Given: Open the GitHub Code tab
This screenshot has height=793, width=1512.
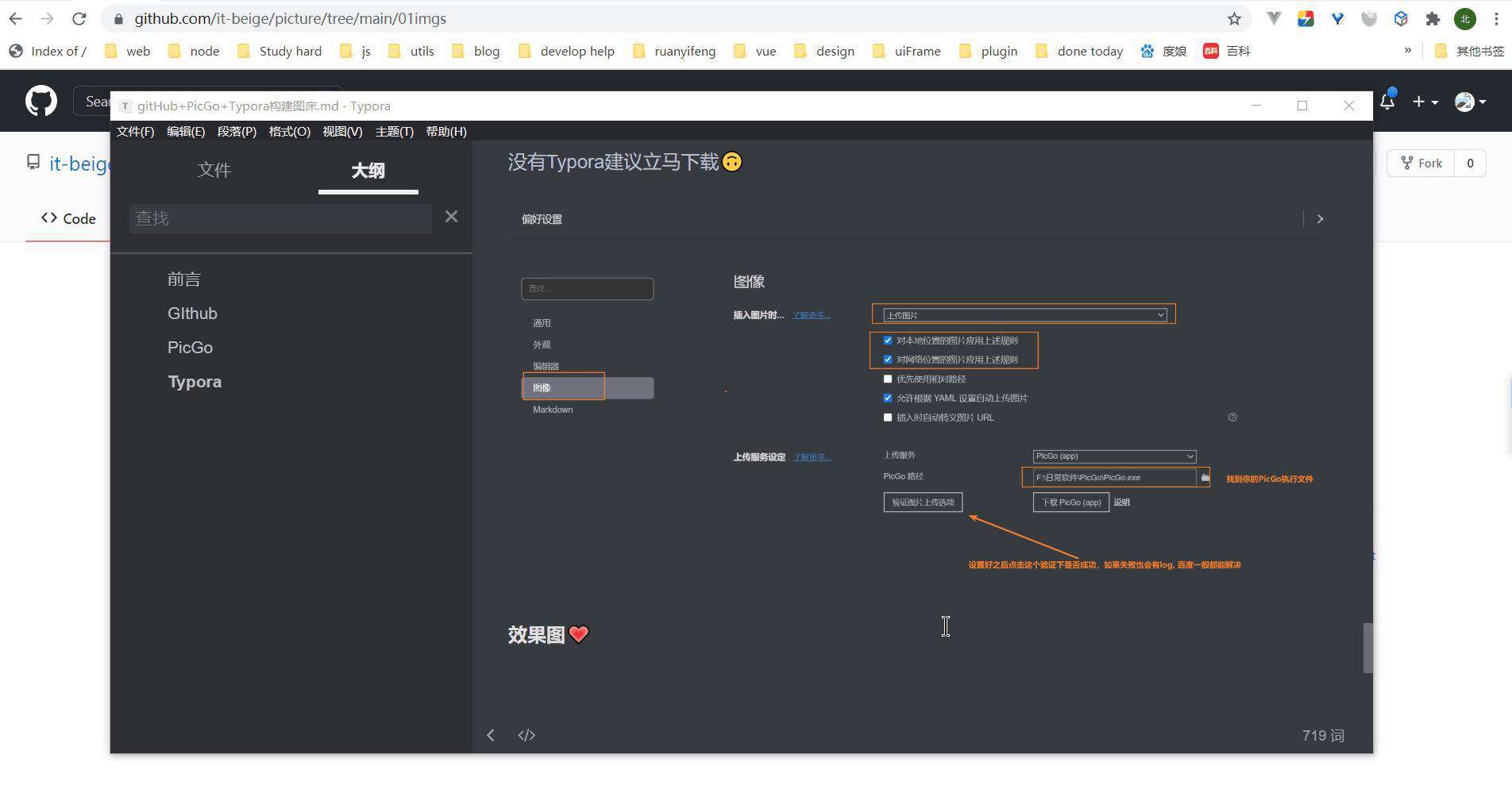Looking at the screenshot, I should pos(68,218).
